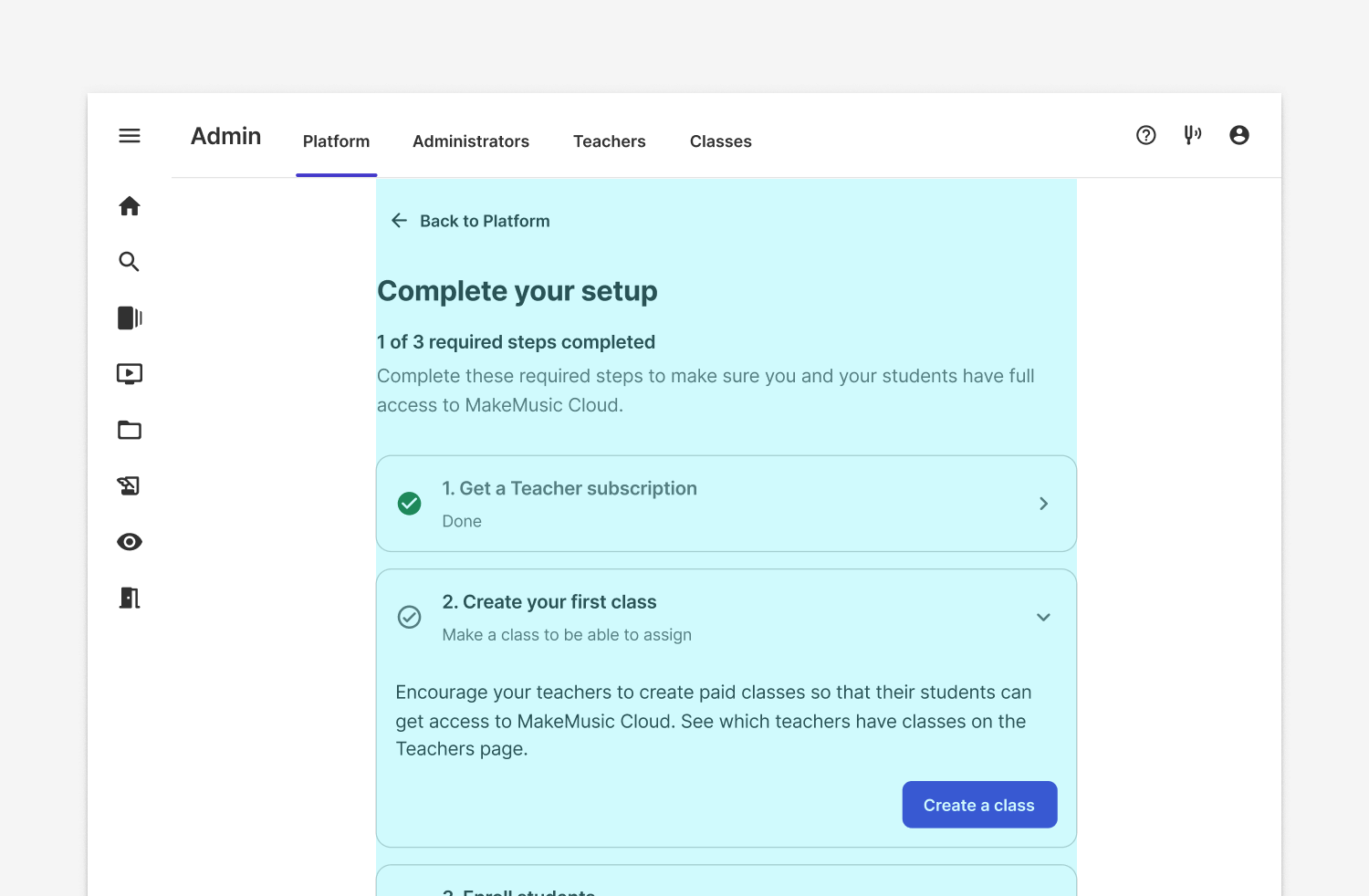The height and width of the screenshot is (896, 1369).
Task: Click the Create a class button
Action: (x=979, y=805)
